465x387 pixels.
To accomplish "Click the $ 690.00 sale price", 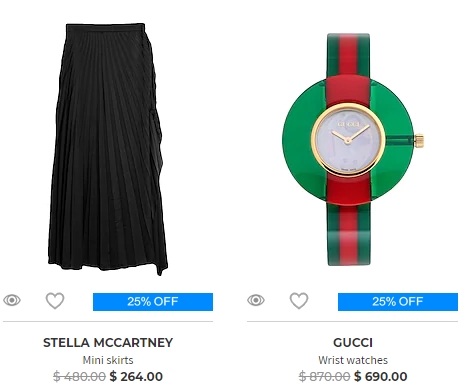I will pyautogui.click(x=380, y=377).
